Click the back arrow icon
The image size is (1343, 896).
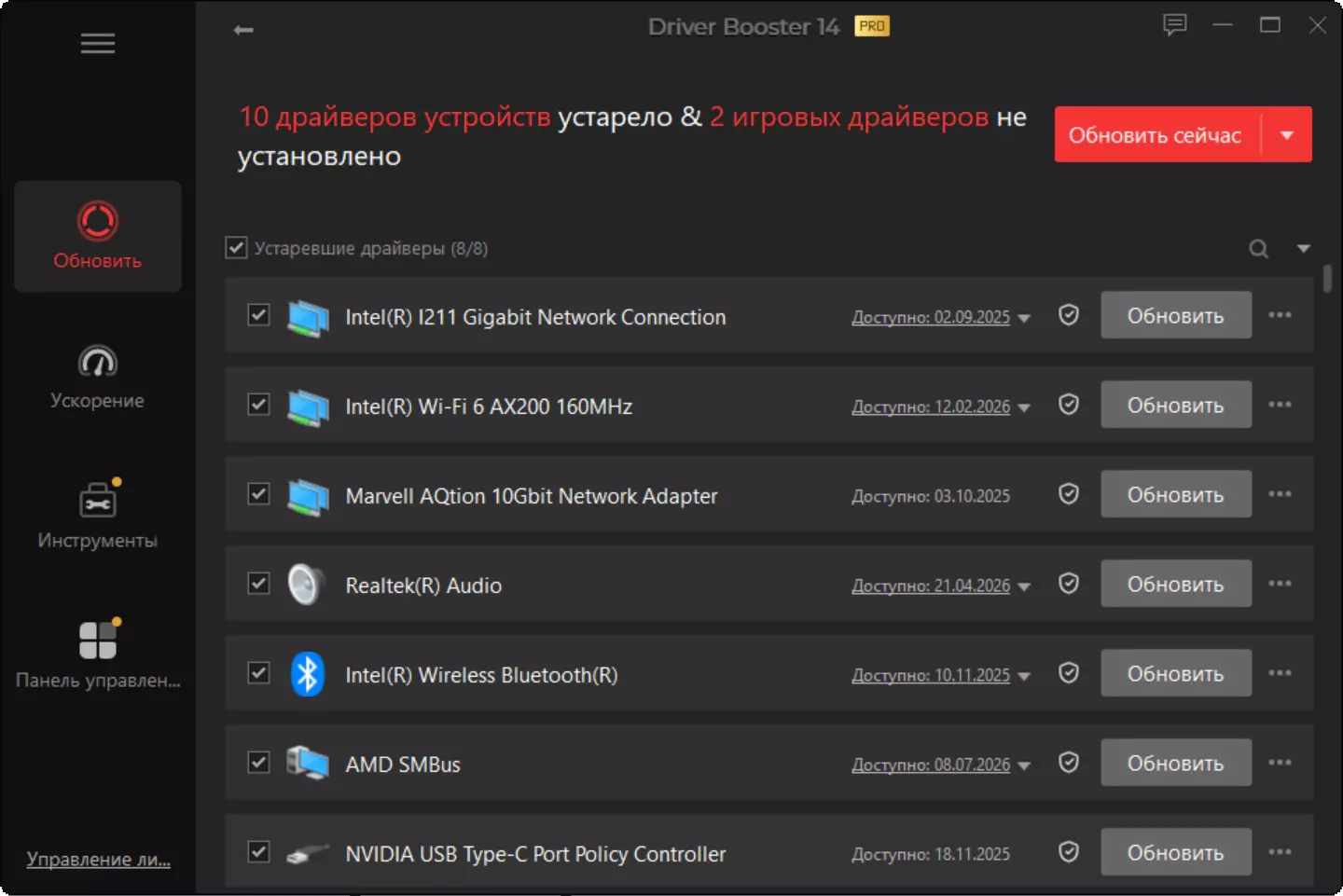(243, 30)
